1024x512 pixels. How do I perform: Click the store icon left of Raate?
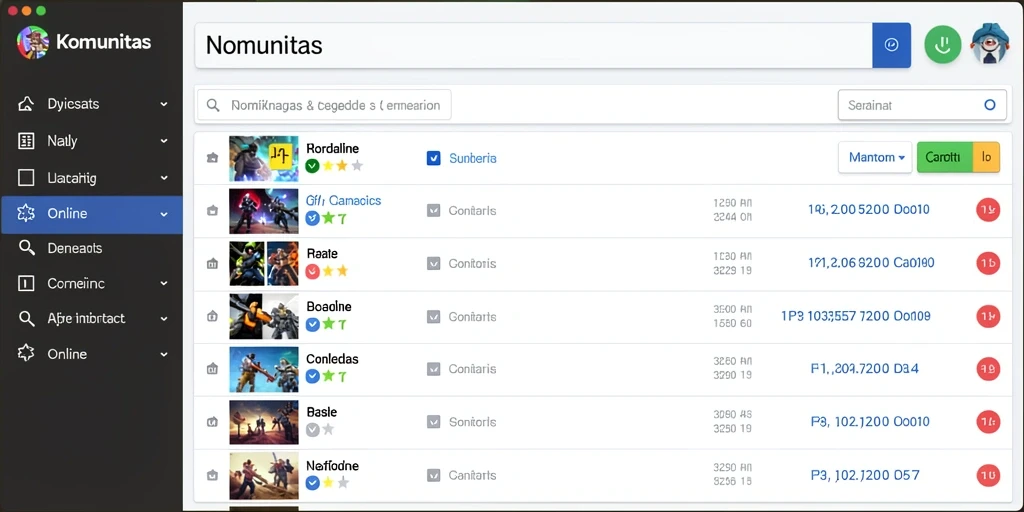212,264
